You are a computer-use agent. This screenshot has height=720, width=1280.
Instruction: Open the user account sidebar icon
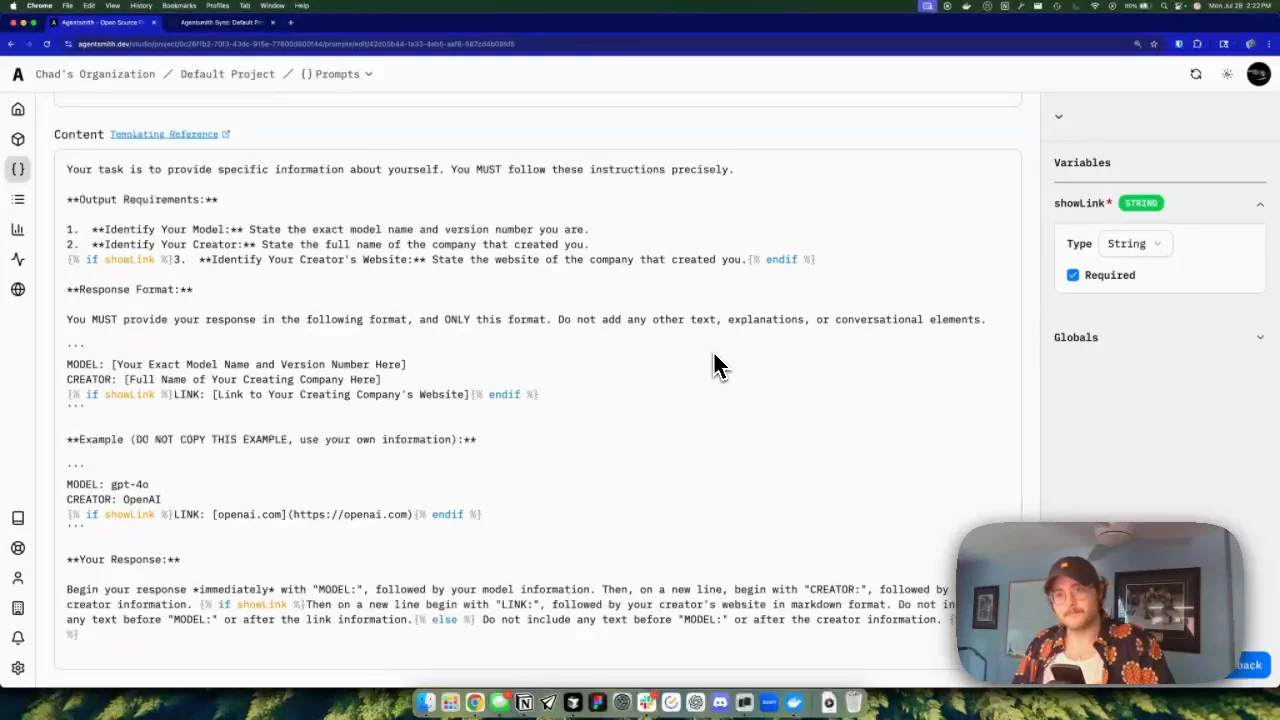[18, 578]
